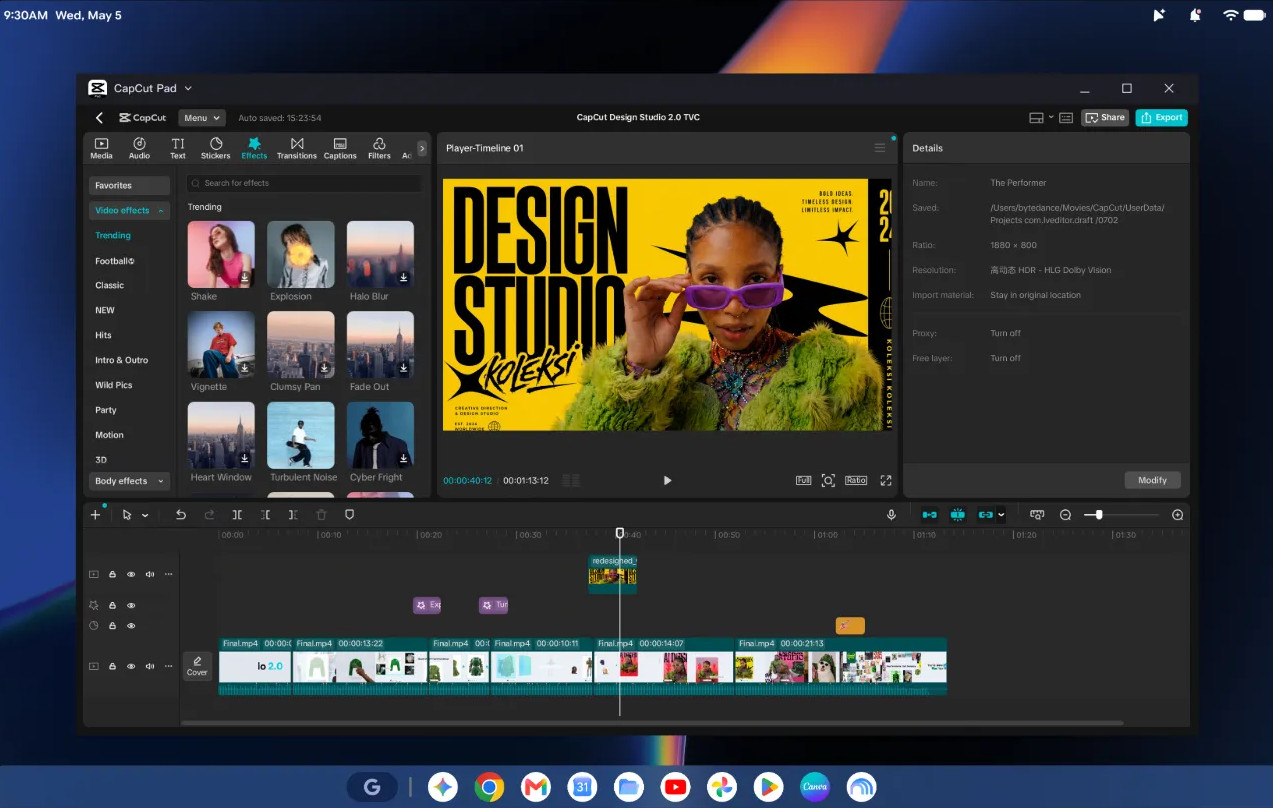
Task: Click the trash delete icon
Action: click(x=321, y=515)
